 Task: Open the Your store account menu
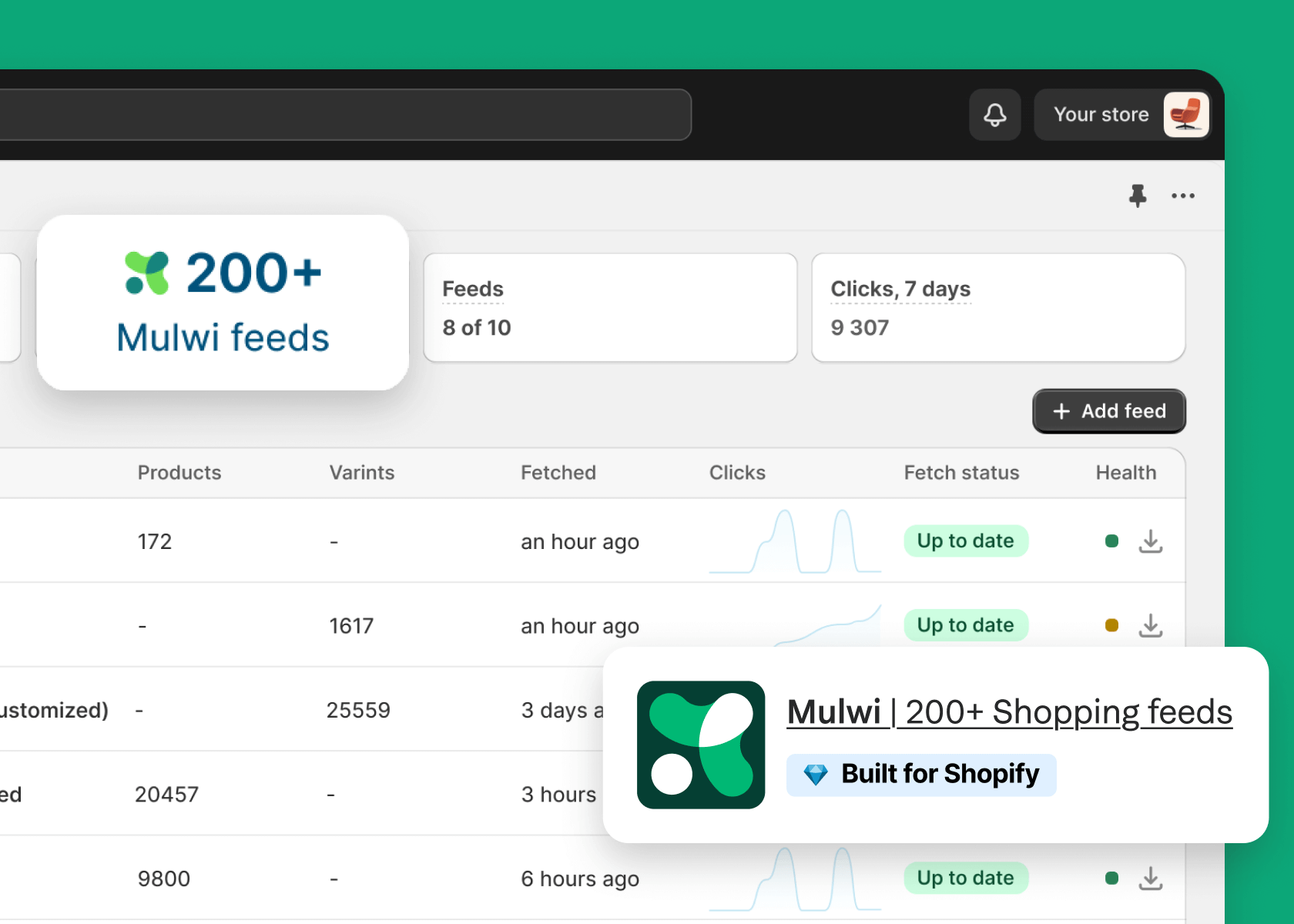[x=1101, y=115]
